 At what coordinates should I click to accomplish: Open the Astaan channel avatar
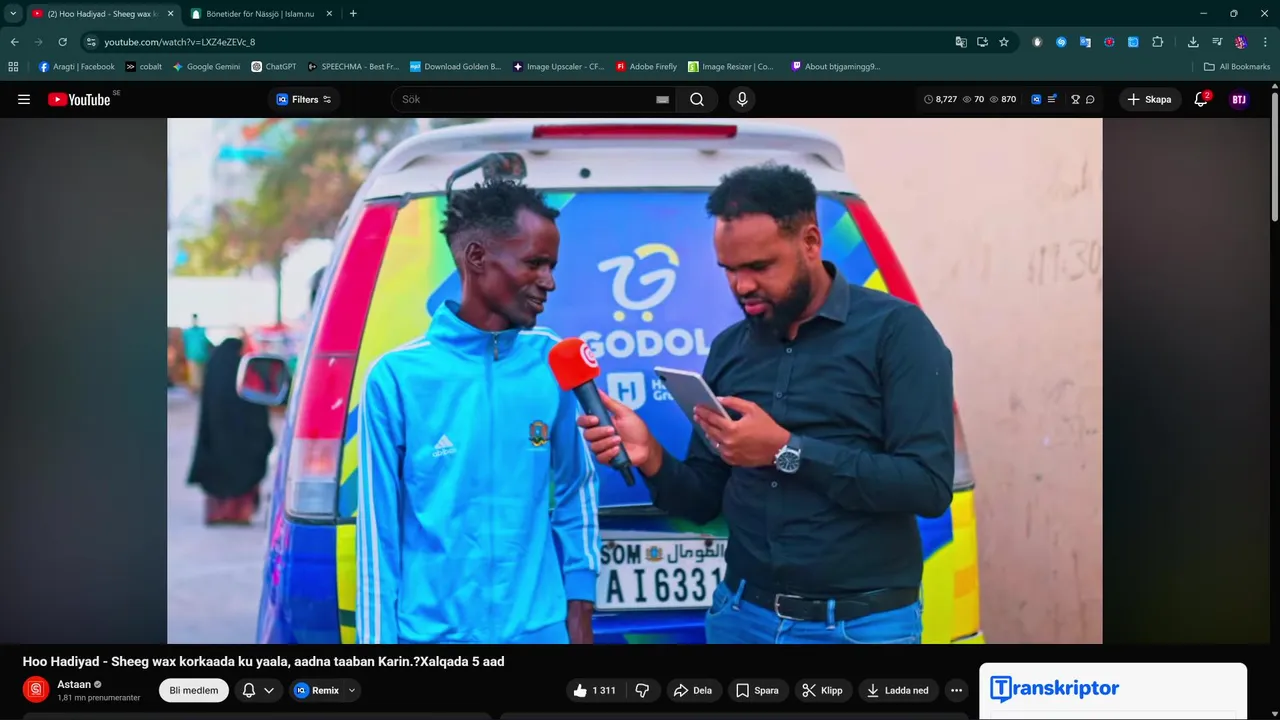point(36,690)
